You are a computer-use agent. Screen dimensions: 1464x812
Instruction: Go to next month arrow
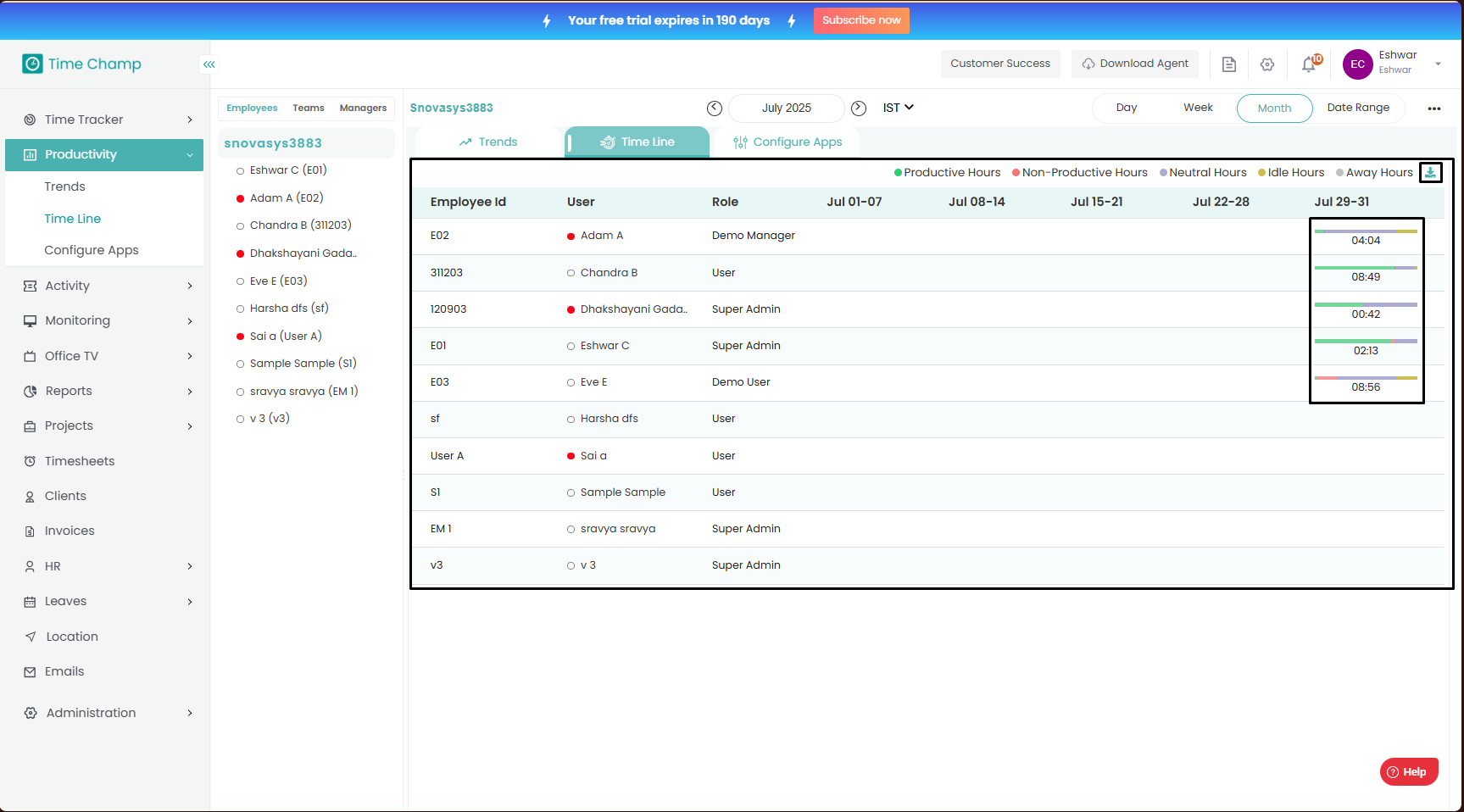click(859, 108)
